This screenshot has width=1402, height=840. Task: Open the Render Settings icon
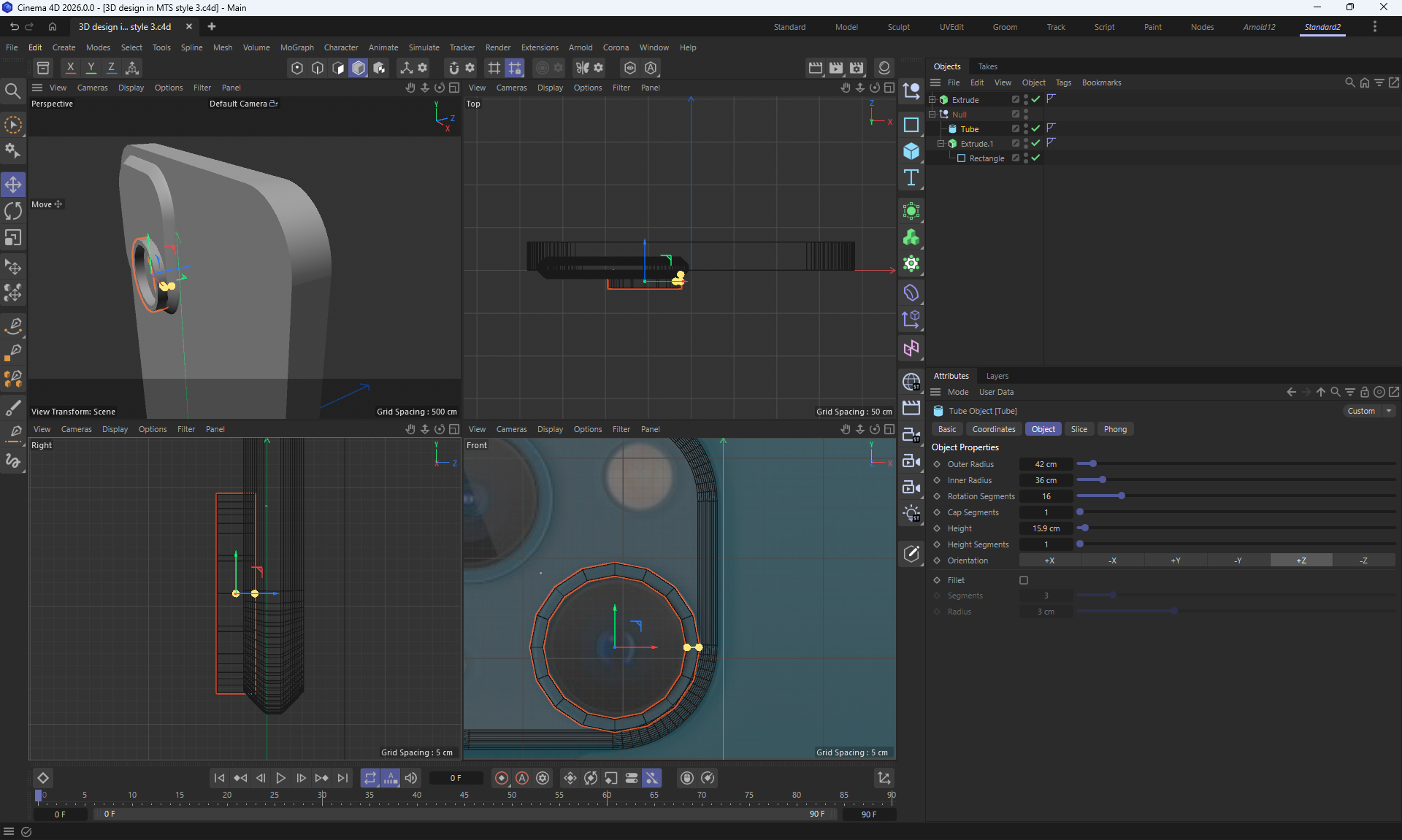pos(857,68)
